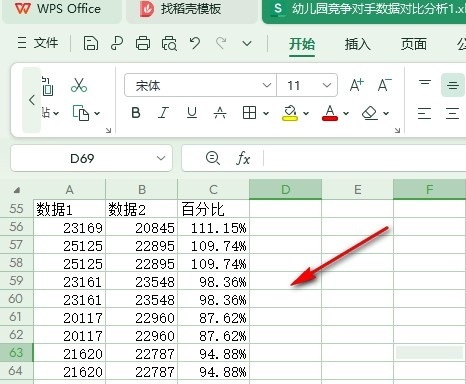Click the export/share icon beside Save

(117, 43)
